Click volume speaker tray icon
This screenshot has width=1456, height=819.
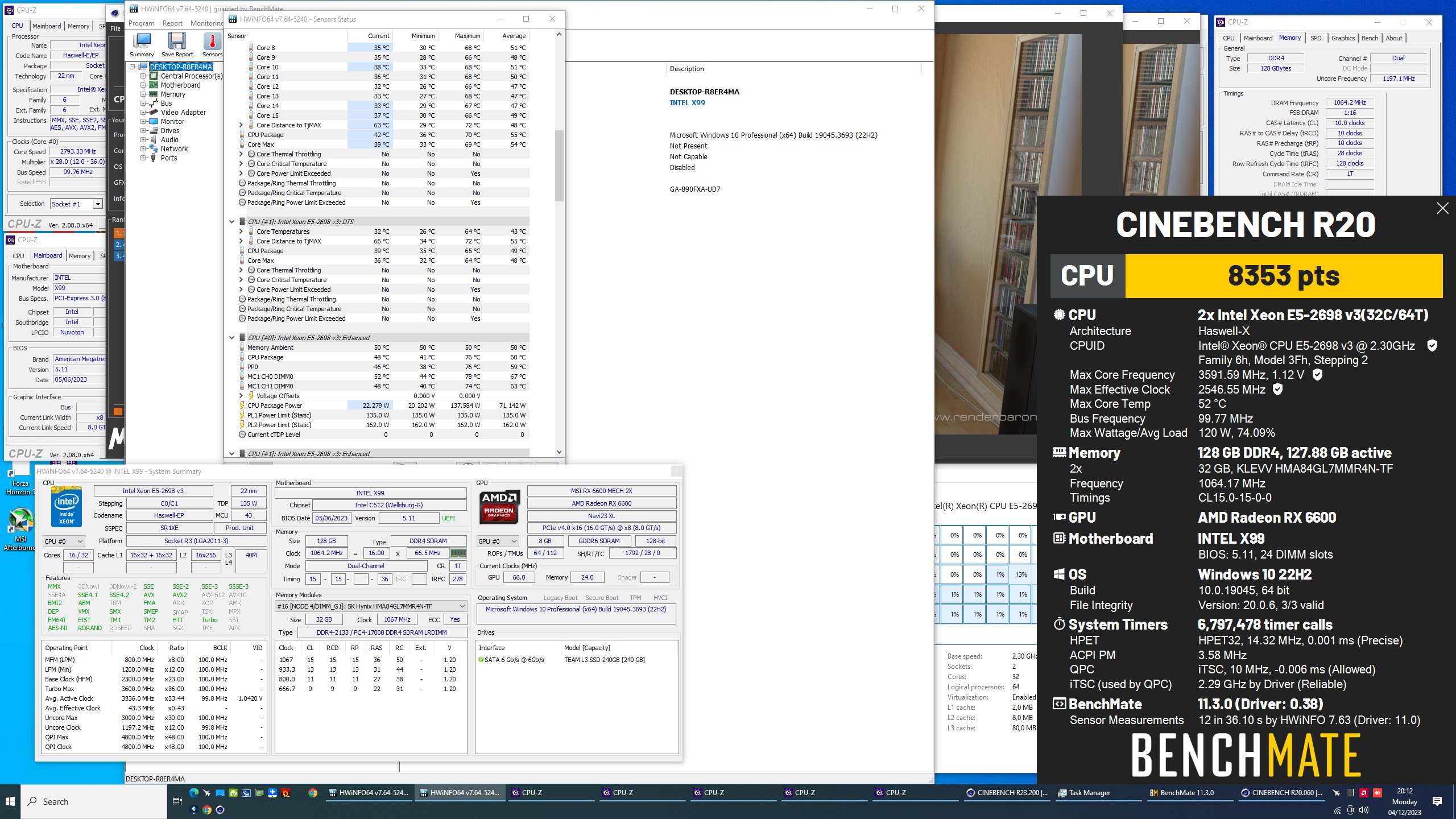coord(1364,810)
